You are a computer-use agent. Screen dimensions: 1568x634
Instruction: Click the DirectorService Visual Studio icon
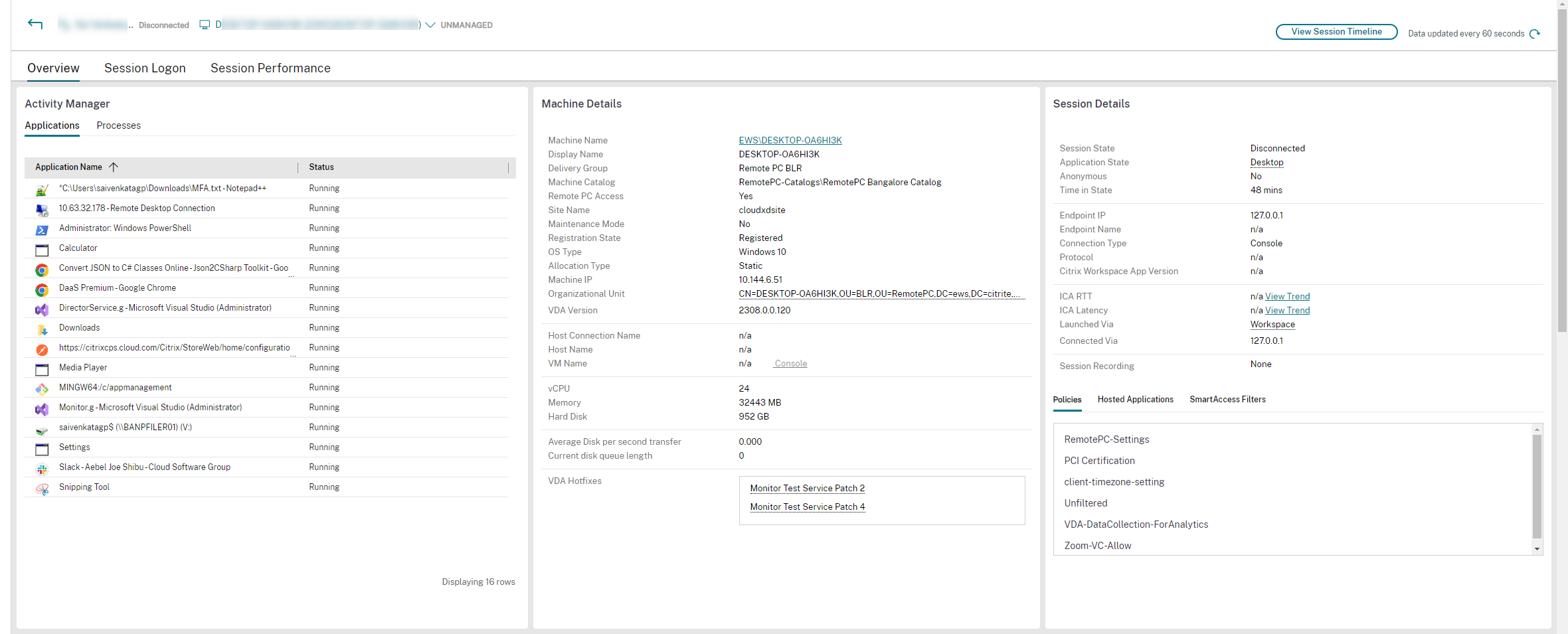coord(42,309)
